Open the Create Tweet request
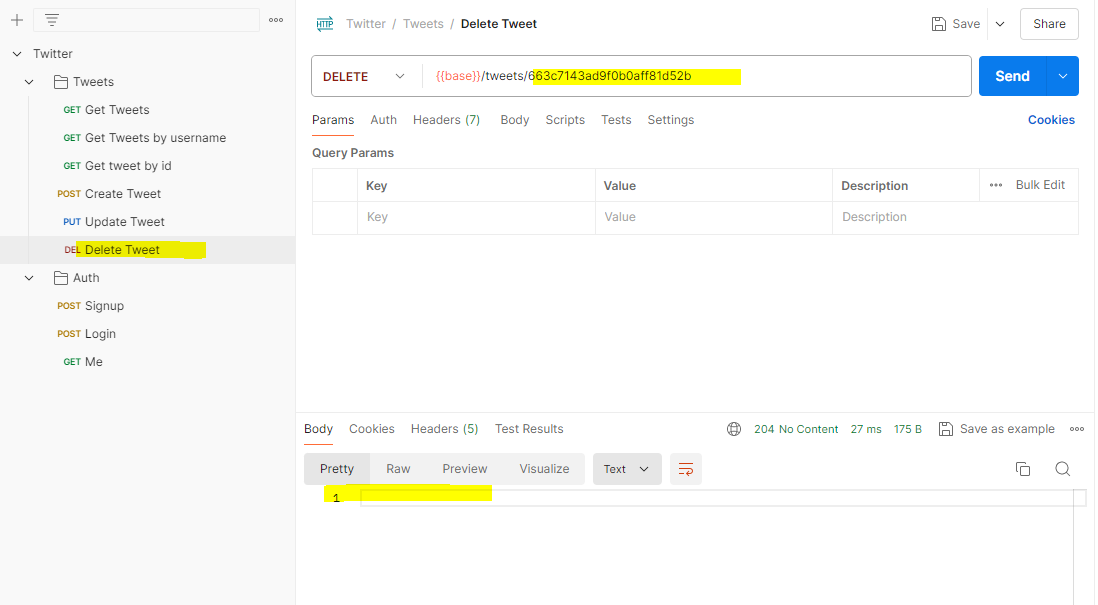 109,194
